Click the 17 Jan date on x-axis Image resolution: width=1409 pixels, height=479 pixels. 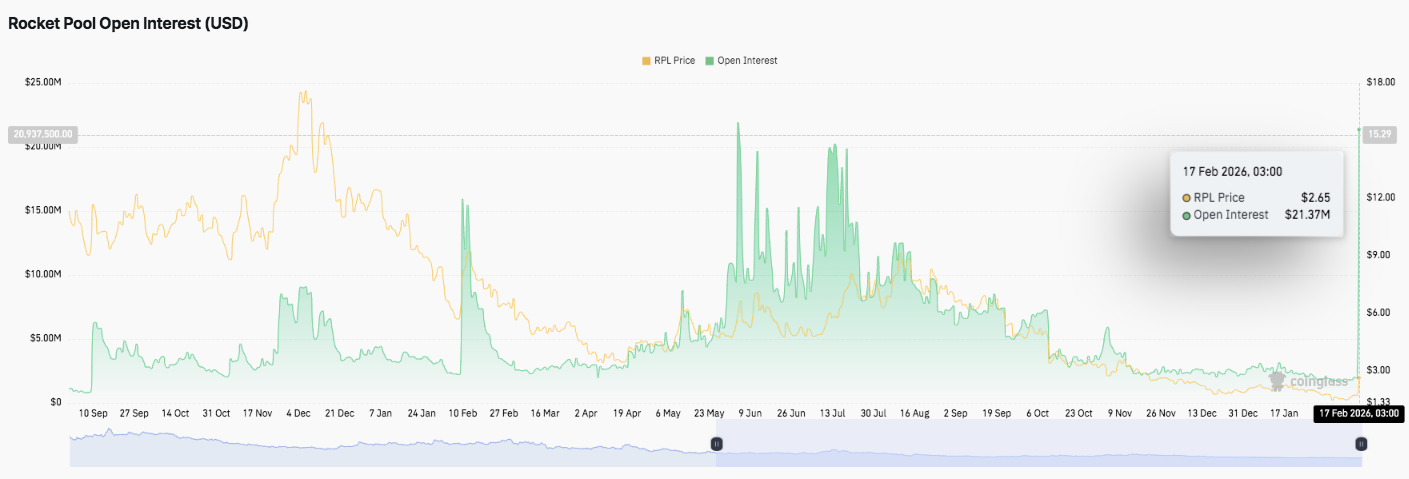coord(1283,413)
